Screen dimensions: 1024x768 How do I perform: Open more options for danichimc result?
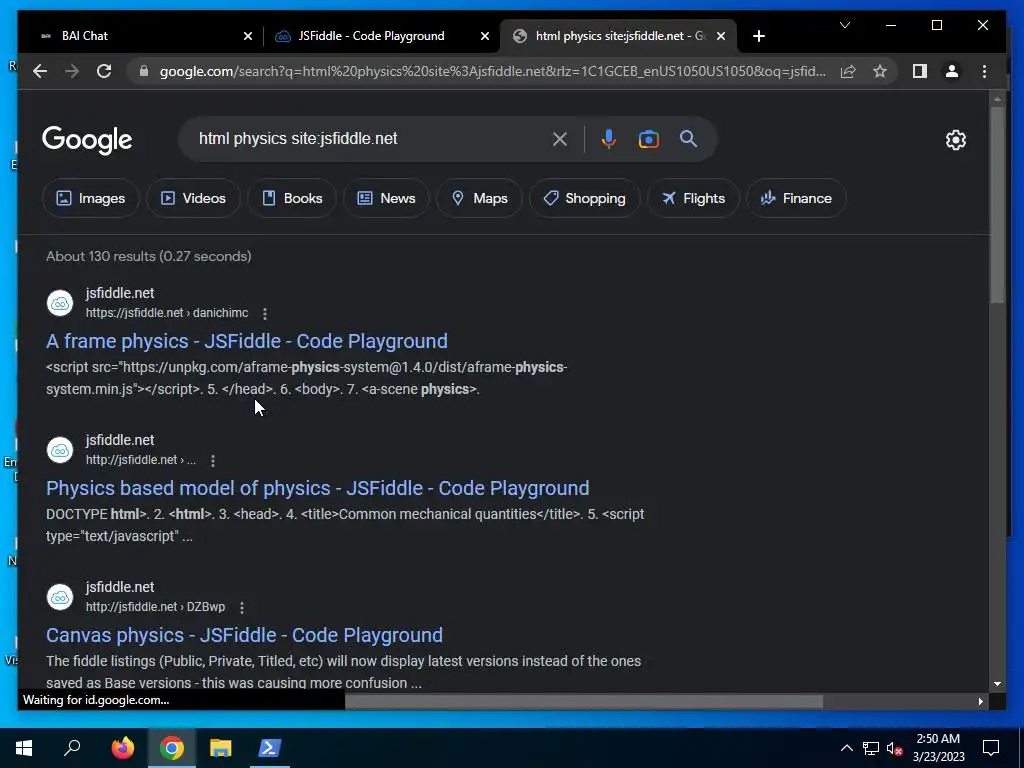pos(264,314)
